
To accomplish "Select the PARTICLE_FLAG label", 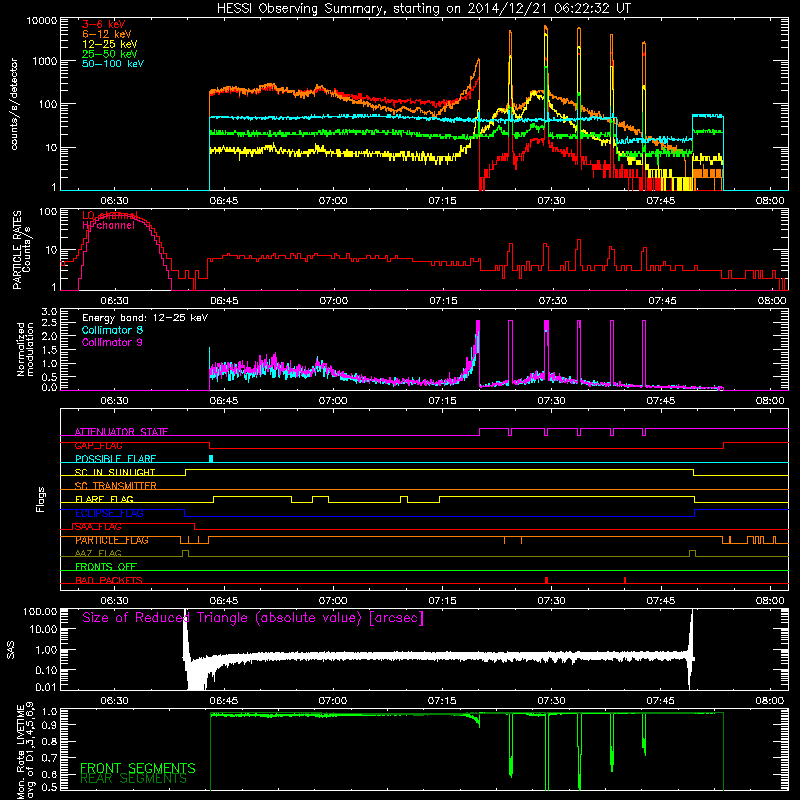I will [112, 540].
